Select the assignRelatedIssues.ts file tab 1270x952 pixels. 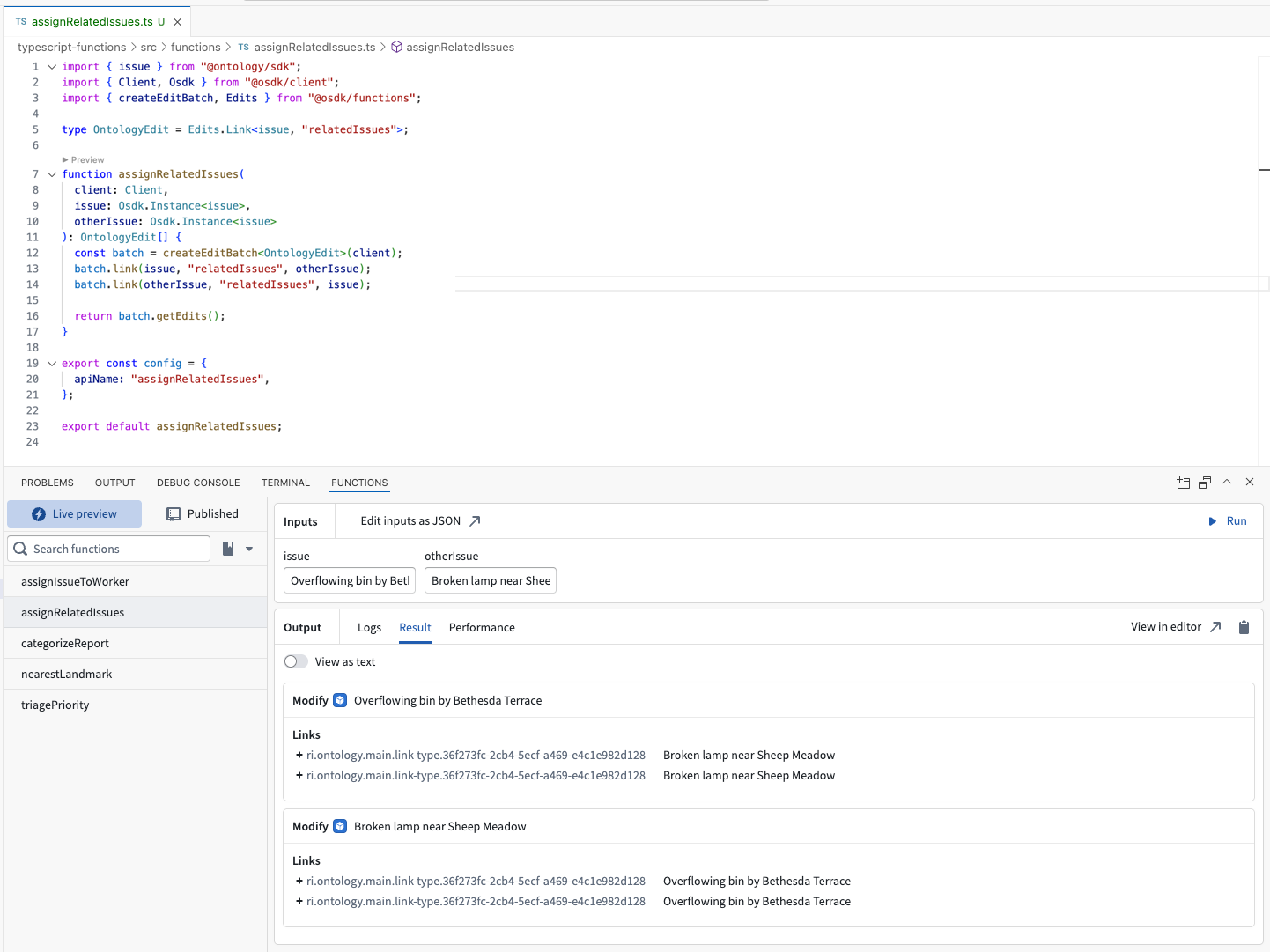[97, 21]
